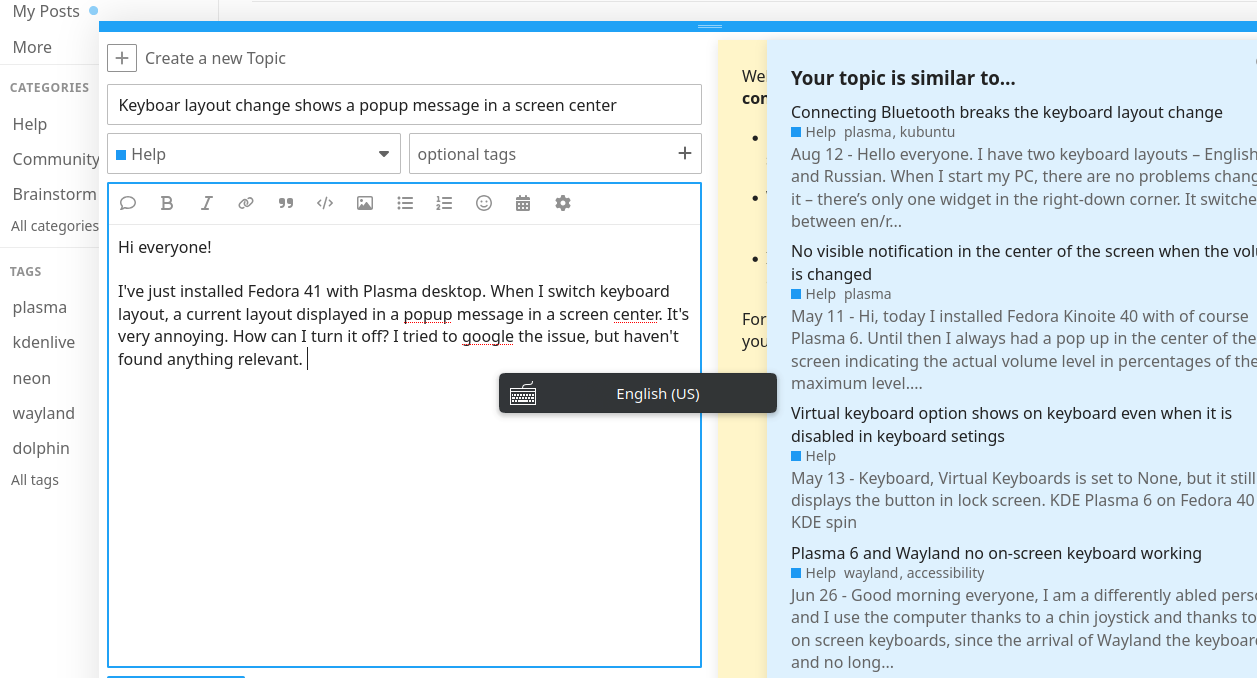The width and height of the screenshot is (1257, 678).
Task: Apply italic formatting in composer toolbar
Action: pyautogui.click(x=207, y=203)
